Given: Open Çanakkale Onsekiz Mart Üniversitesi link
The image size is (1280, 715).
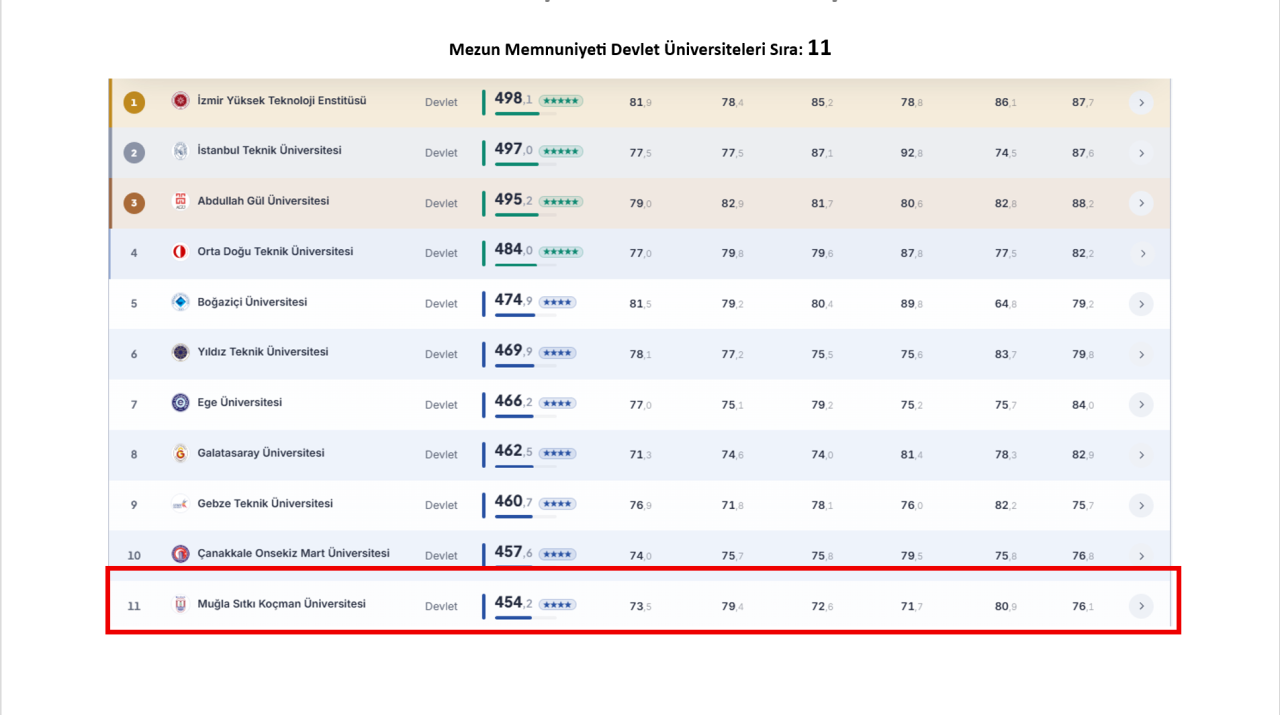Looking at the screenshot, I should [x=294, y=553].
